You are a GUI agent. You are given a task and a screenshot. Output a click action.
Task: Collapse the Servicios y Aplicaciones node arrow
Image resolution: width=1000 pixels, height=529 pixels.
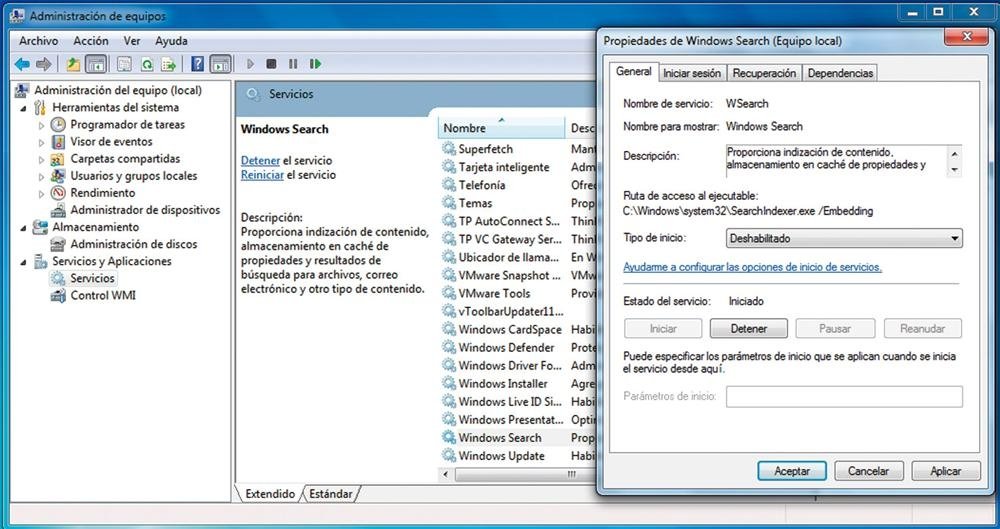(x=24, y=262)
